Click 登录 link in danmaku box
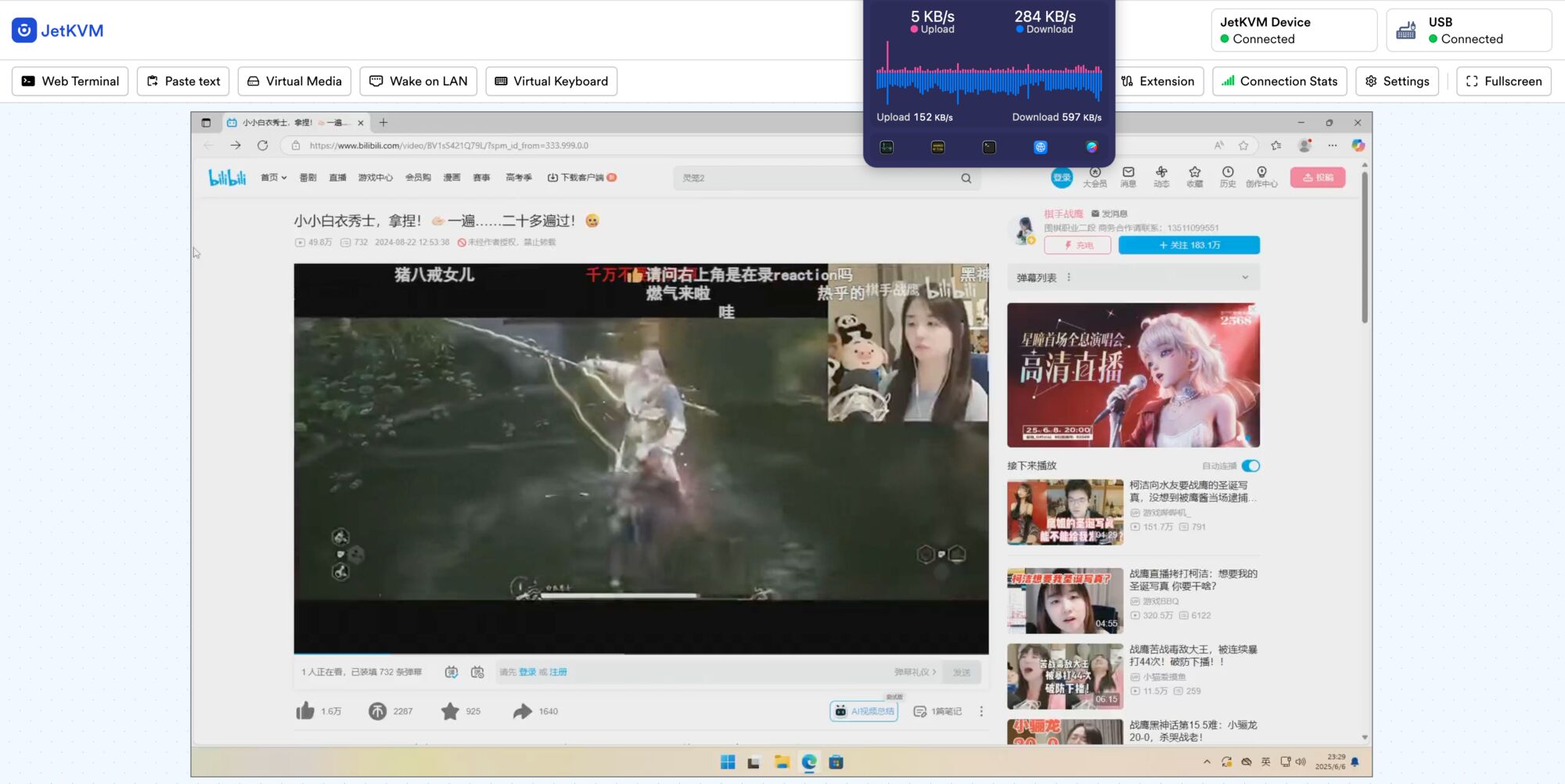 (x=527, y=672)
